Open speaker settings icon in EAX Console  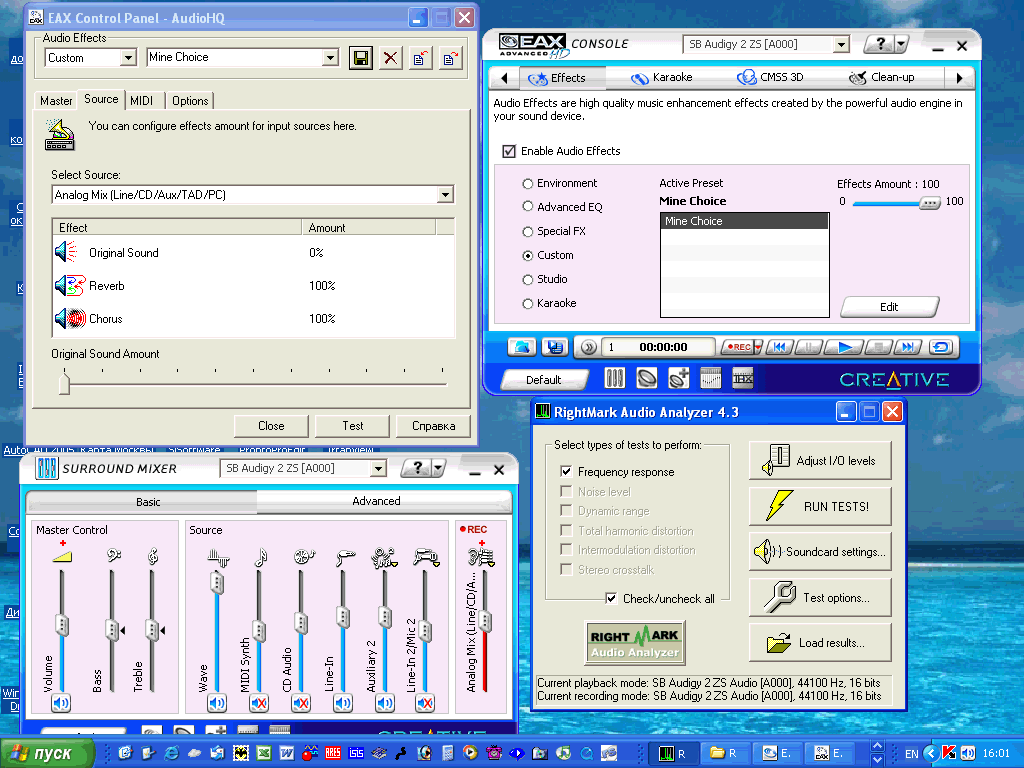click(647, 378)
